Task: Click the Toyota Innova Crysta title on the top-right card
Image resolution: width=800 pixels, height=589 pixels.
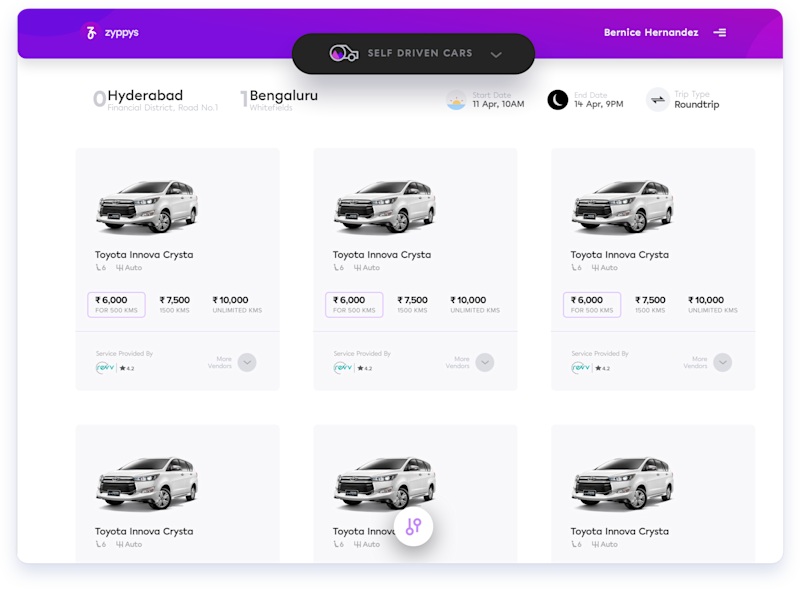Action: [619, 255]
